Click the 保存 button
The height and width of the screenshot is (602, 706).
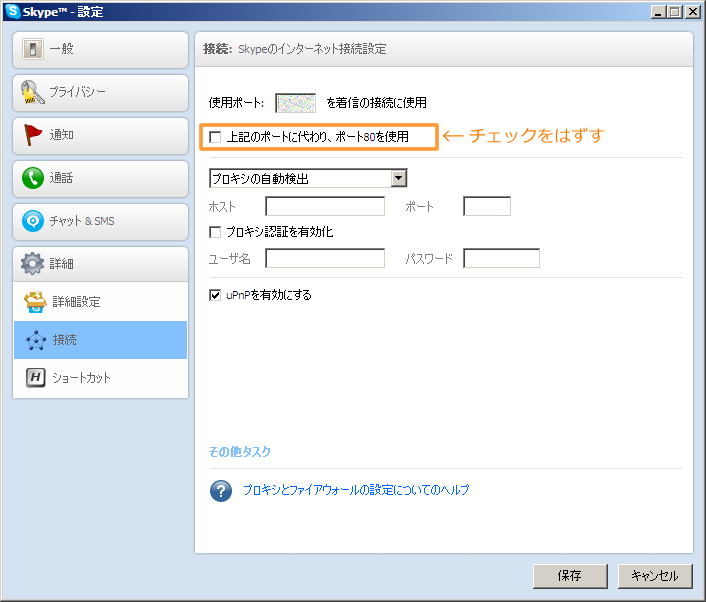point(570,576)
